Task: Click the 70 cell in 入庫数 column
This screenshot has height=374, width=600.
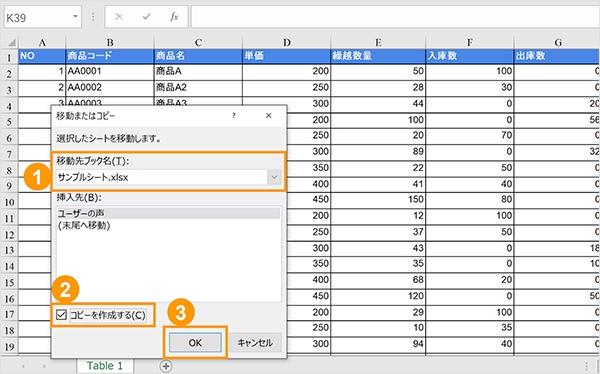Action: tap(470, 136)
